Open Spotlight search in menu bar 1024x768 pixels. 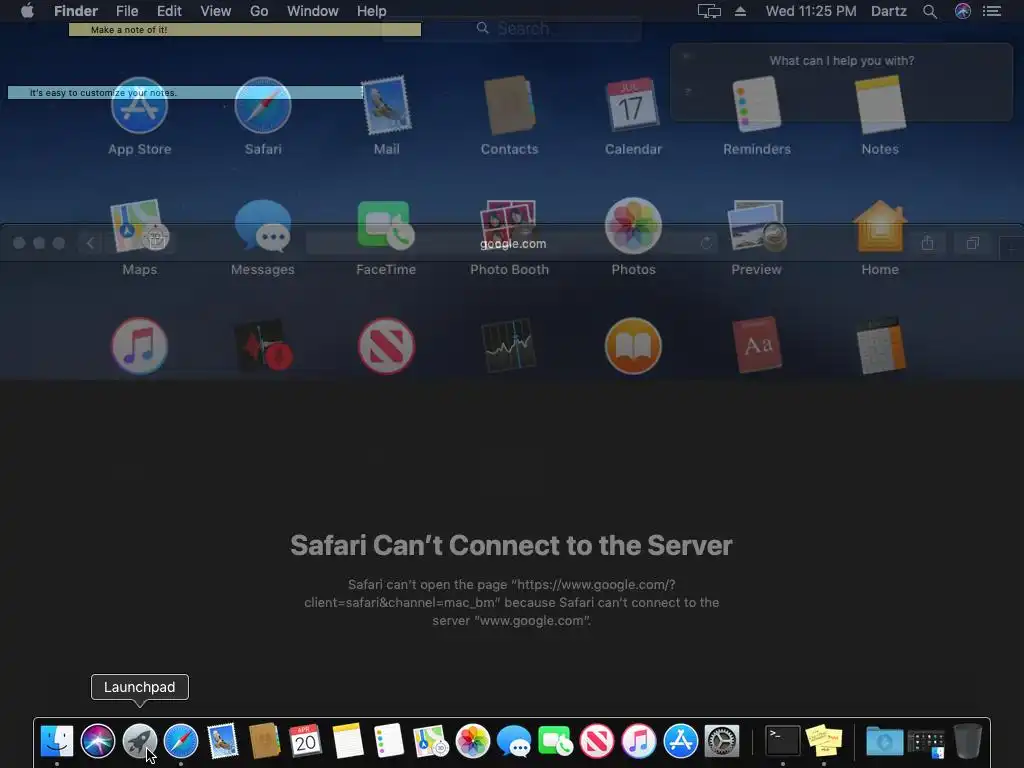930,11
